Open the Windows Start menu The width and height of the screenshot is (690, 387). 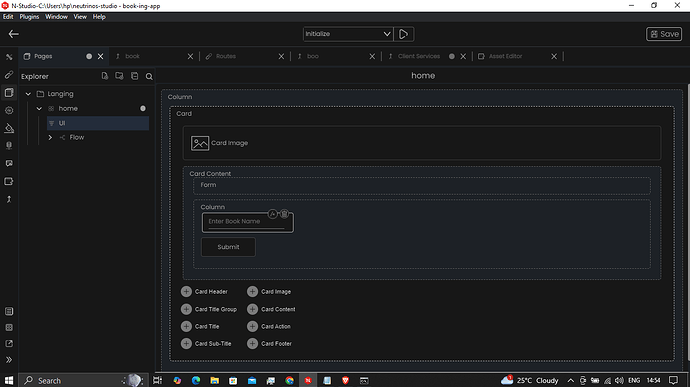click(9, 380)
